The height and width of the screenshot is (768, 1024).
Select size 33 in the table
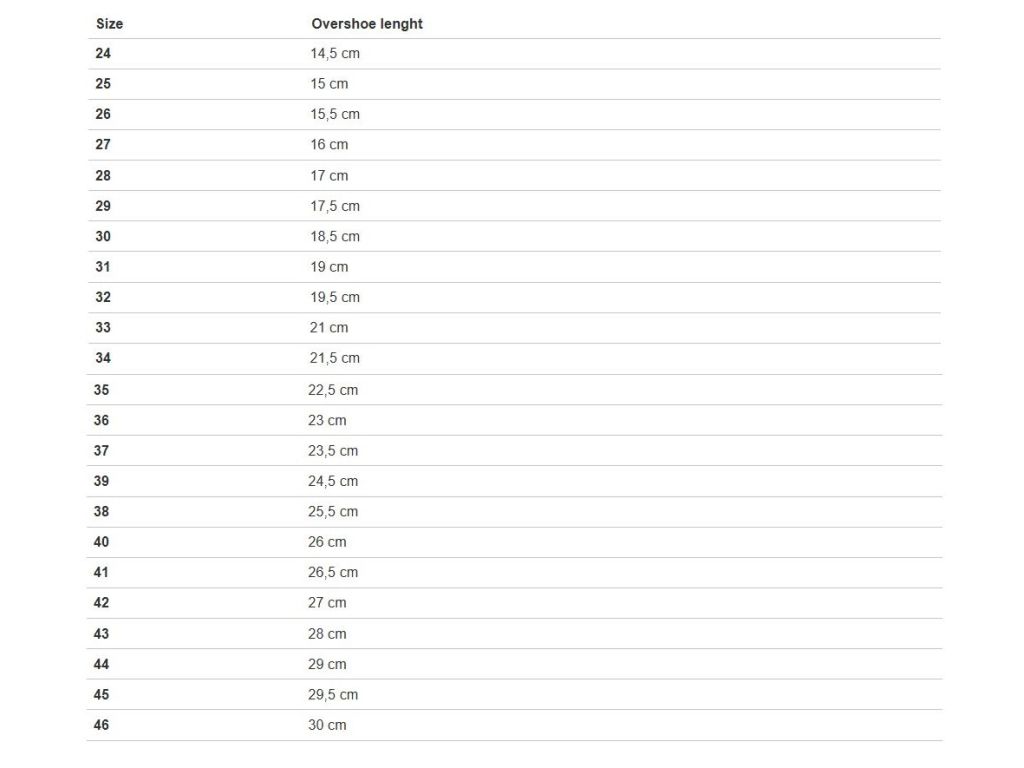pyautogui.click(x=103, y=328)
